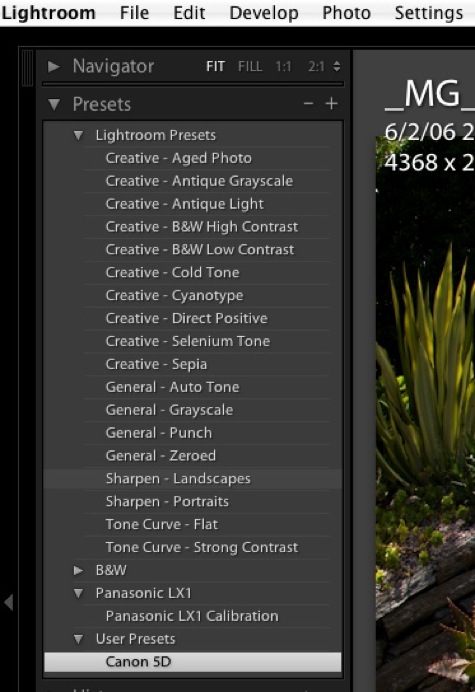Apply the Sharpen - Landscapes preset
Viewport: 475px width, 692px height.
(x=178, y=479)
